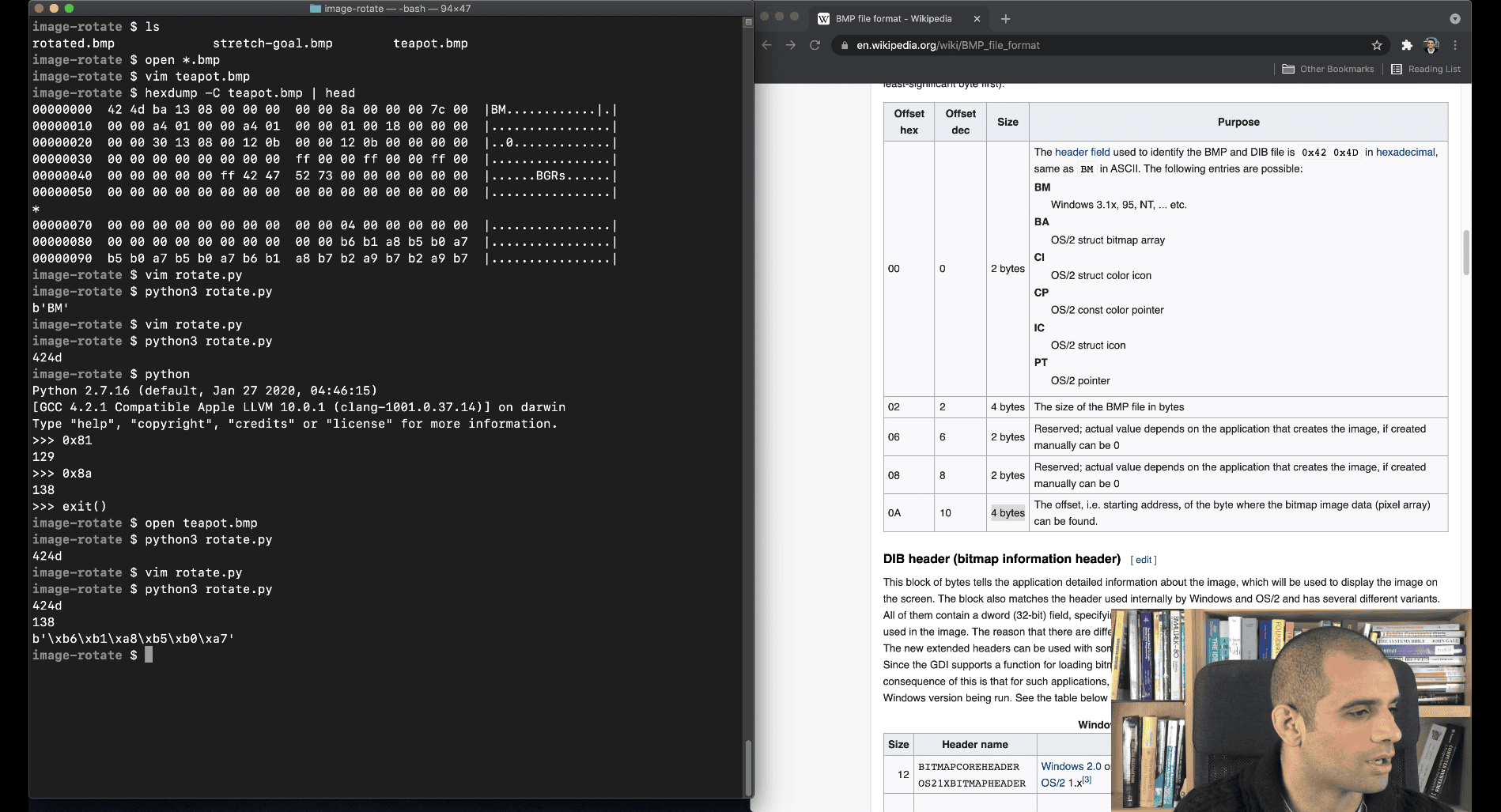Open the Reading List

click(x=1426, y=69)
